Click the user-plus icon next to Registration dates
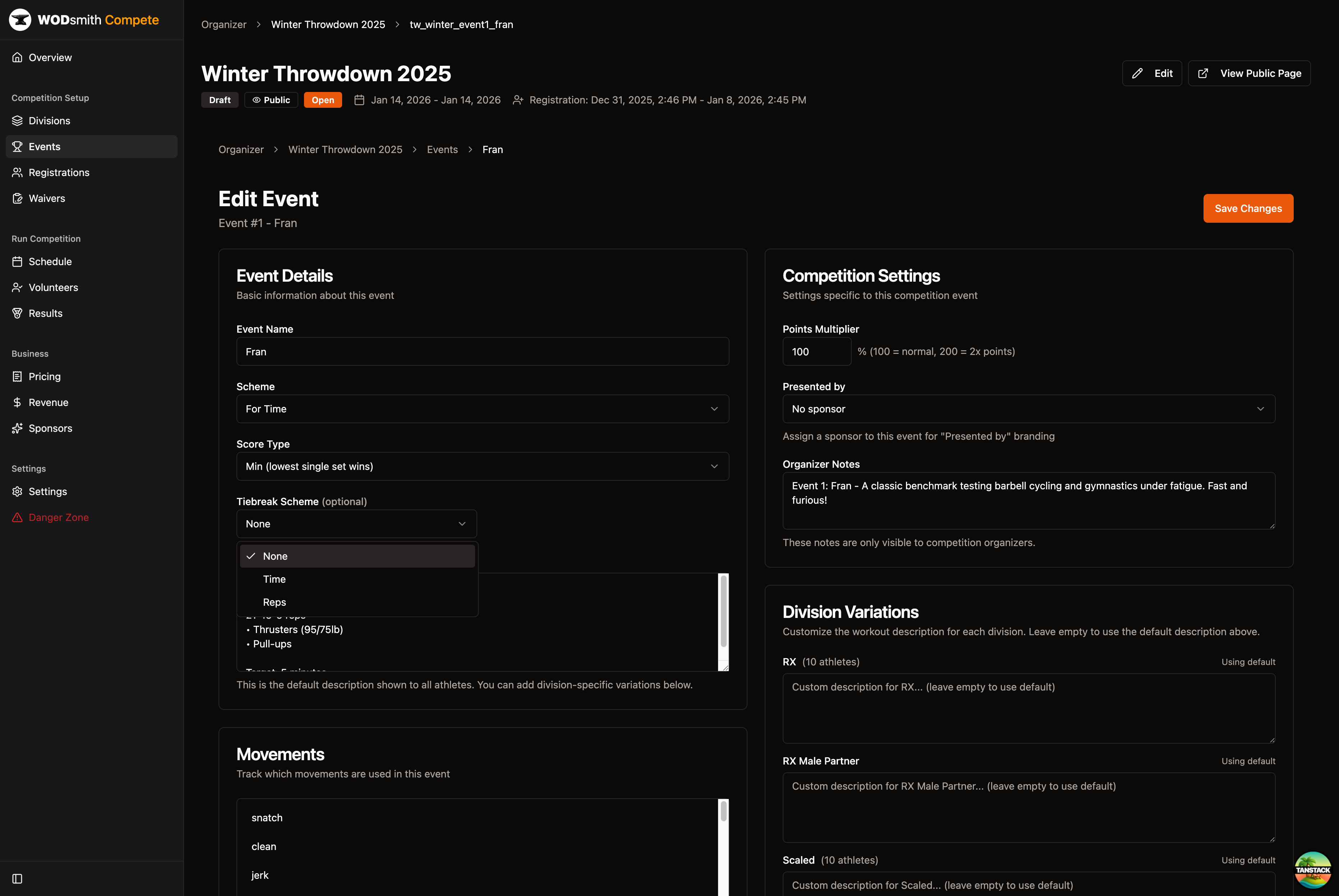Viewport: 1339px width, 896px height. [x=518, y=100]
